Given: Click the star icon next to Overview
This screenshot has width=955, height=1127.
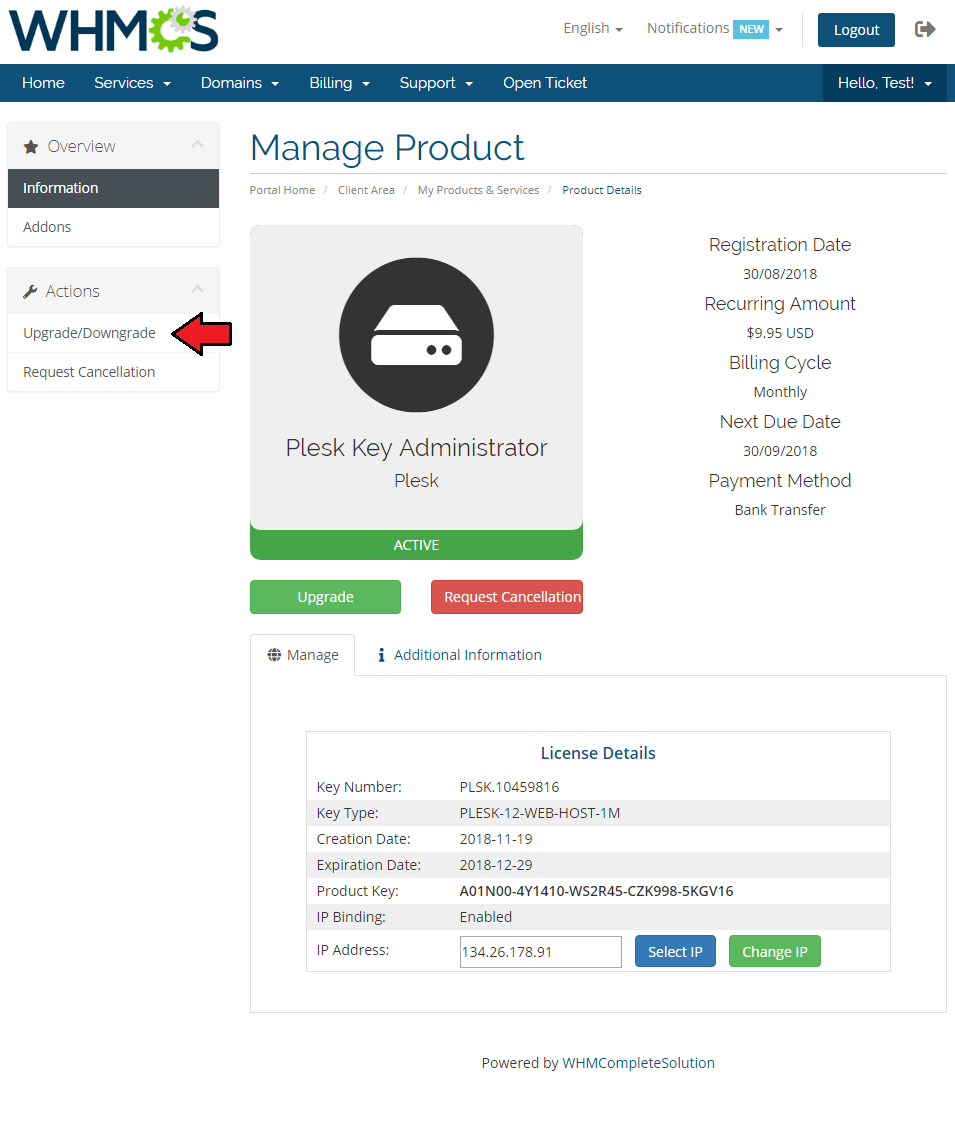Looking at the screenshot, I should (x=31, y=147).
